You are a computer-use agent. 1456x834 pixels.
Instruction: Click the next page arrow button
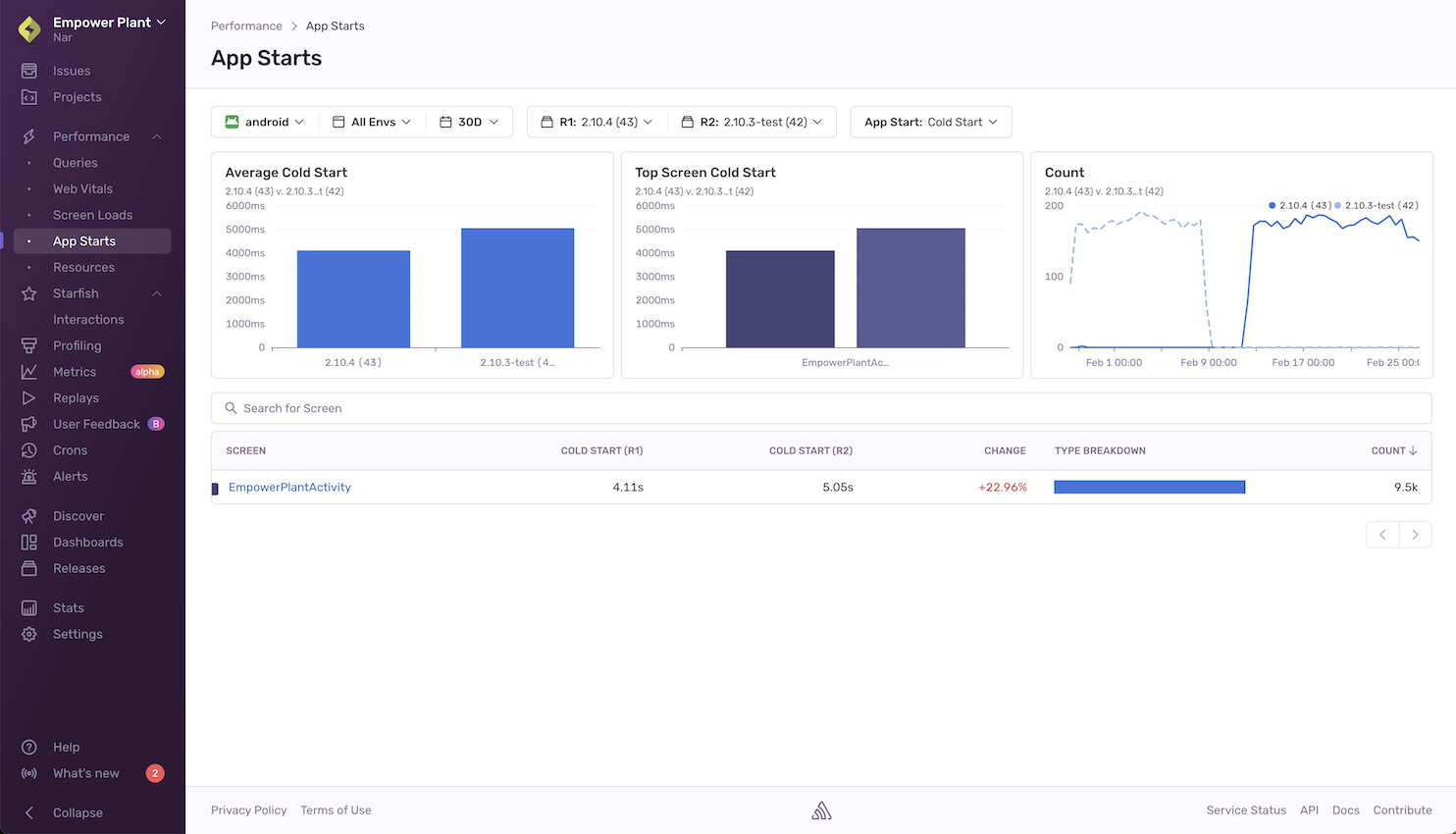click(1415, 535)
